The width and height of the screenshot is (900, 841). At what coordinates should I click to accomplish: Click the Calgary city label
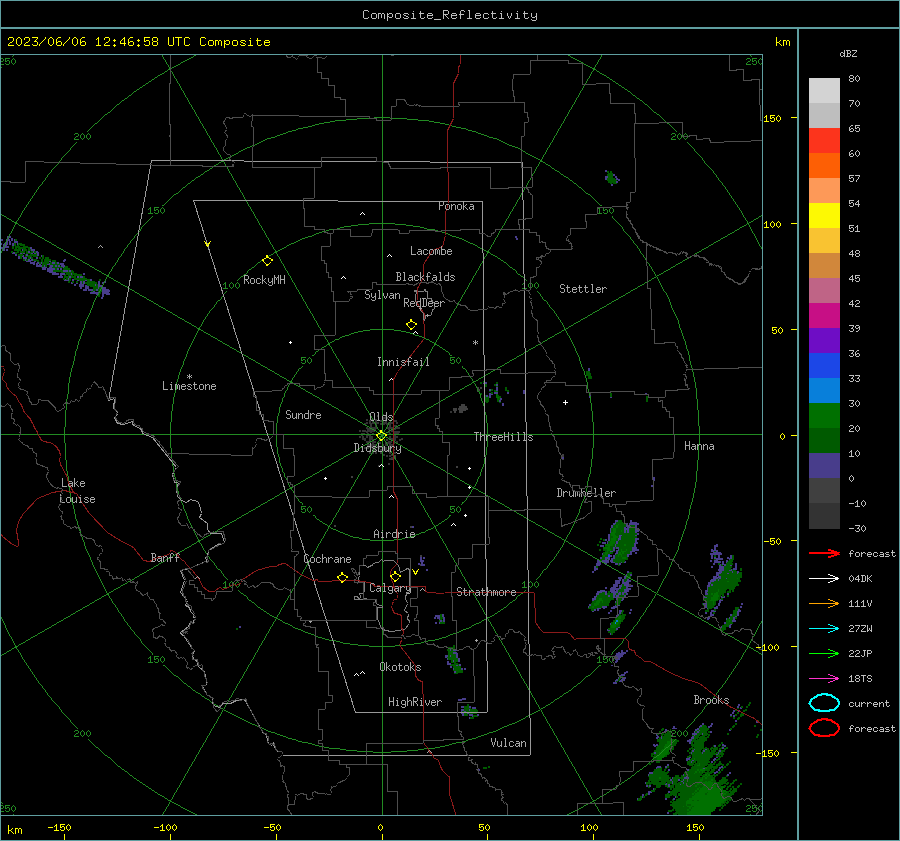click(x=390, y=588)
